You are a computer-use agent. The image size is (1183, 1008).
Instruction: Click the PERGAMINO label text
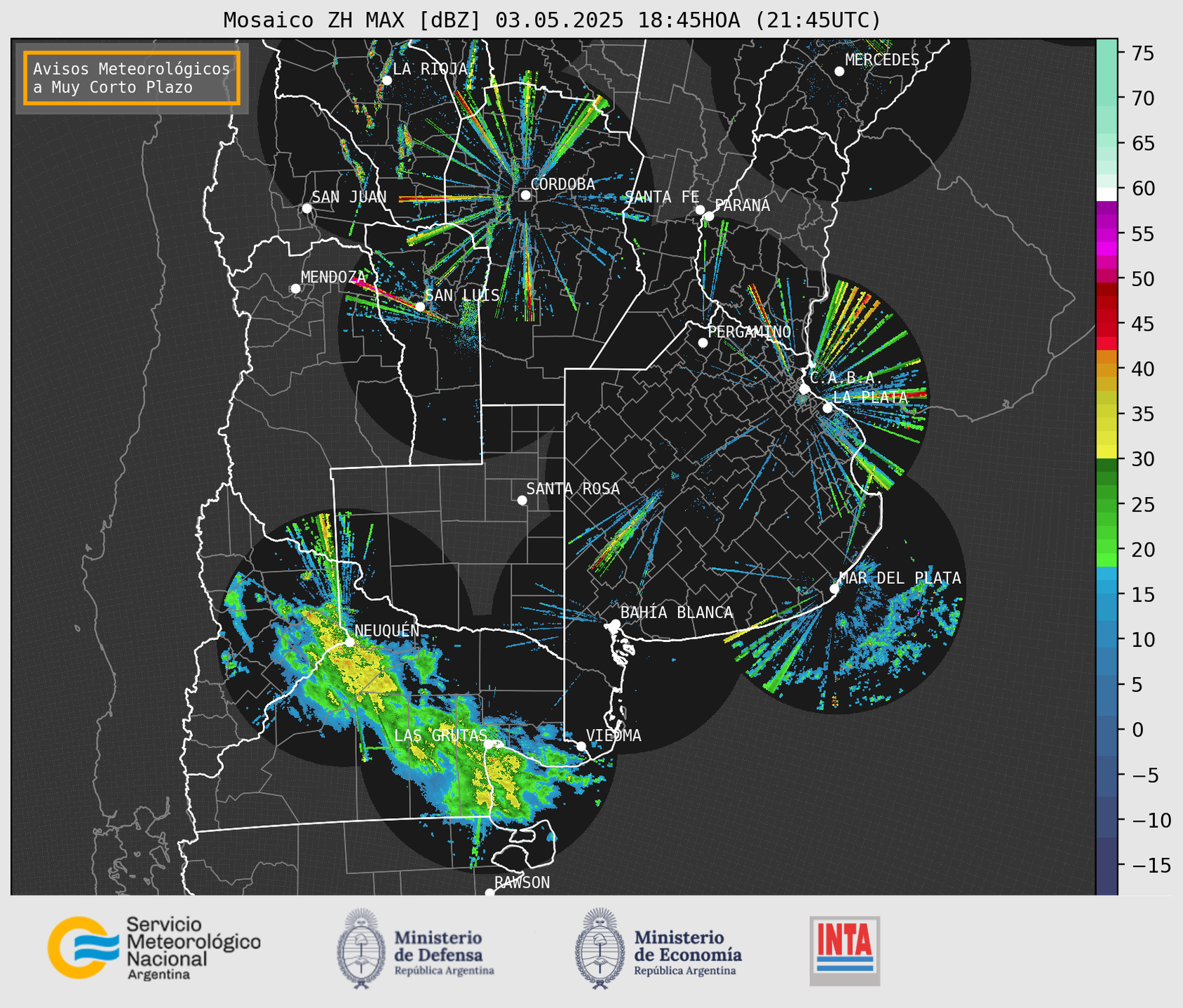point(749,332)
